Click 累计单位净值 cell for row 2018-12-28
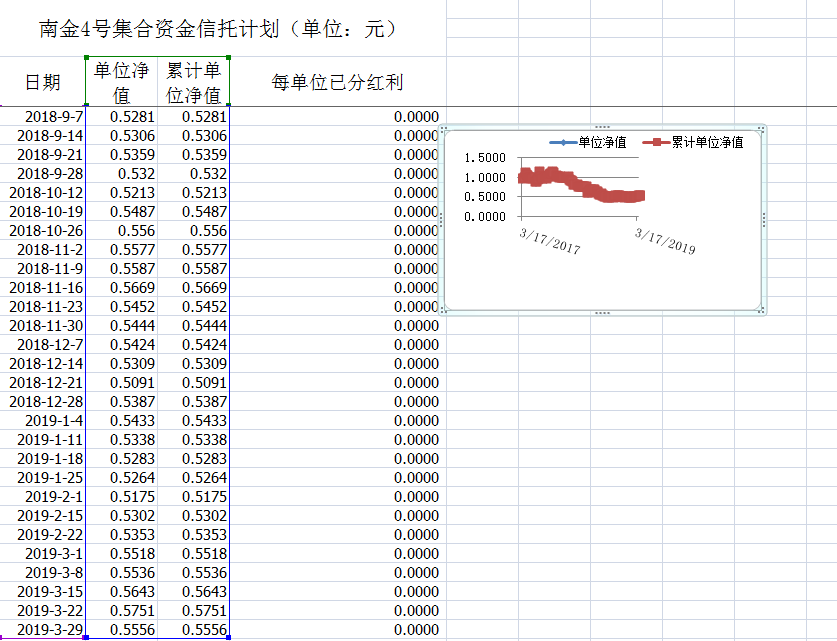The width and height of the screenshot is (837, 641). pos(193,401)
